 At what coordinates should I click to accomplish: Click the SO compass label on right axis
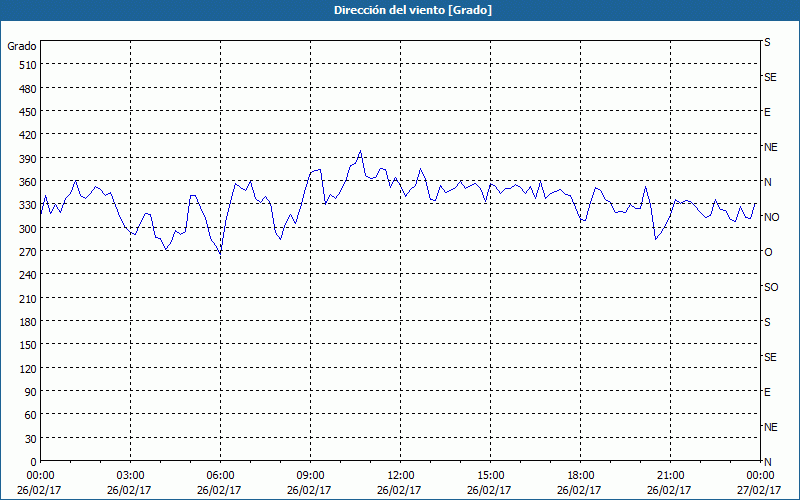[771, 287]
